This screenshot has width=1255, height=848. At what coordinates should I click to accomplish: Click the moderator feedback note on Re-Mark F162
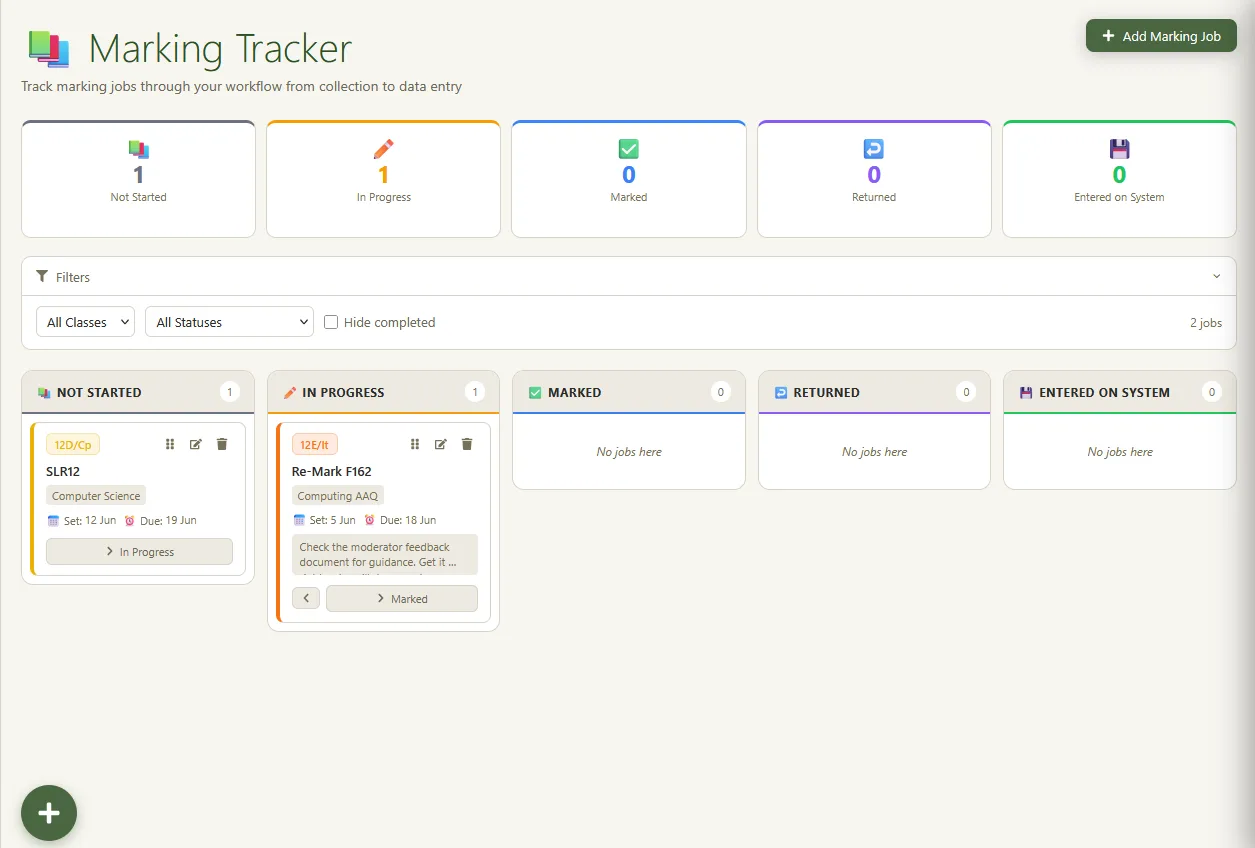click(385, 555)
